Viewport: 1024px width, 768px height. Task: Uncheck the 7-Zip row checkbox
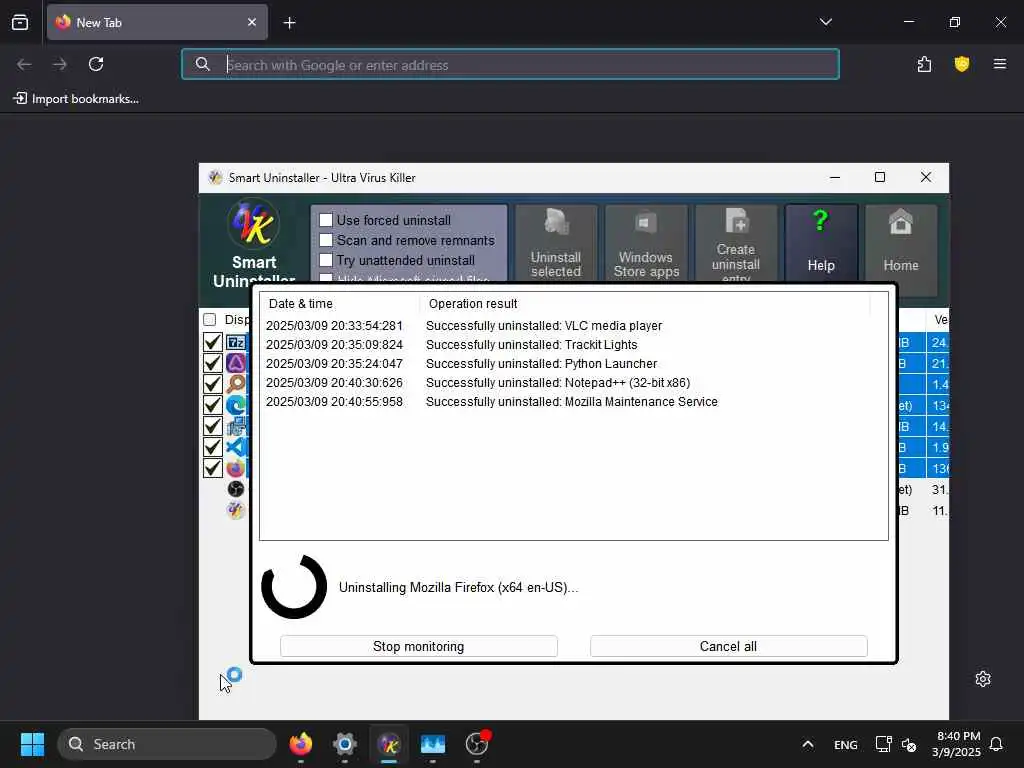coord(213,342)
